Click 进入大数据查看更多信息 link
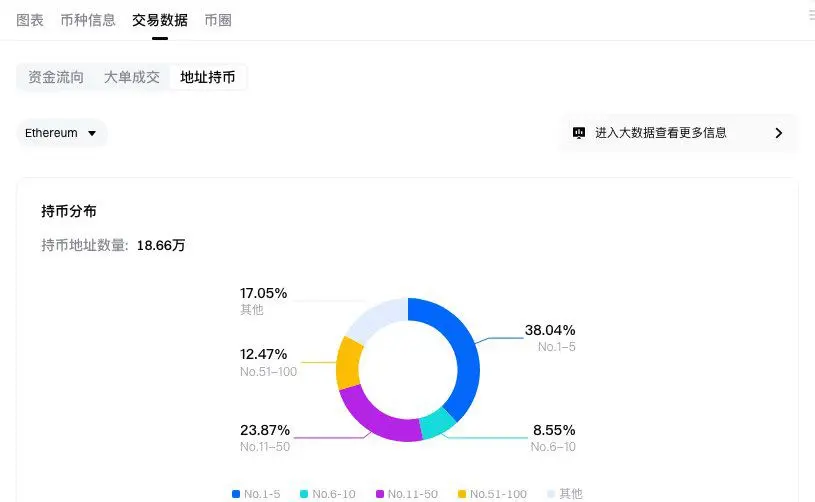The image size is (815, 502). click(661, 133)
